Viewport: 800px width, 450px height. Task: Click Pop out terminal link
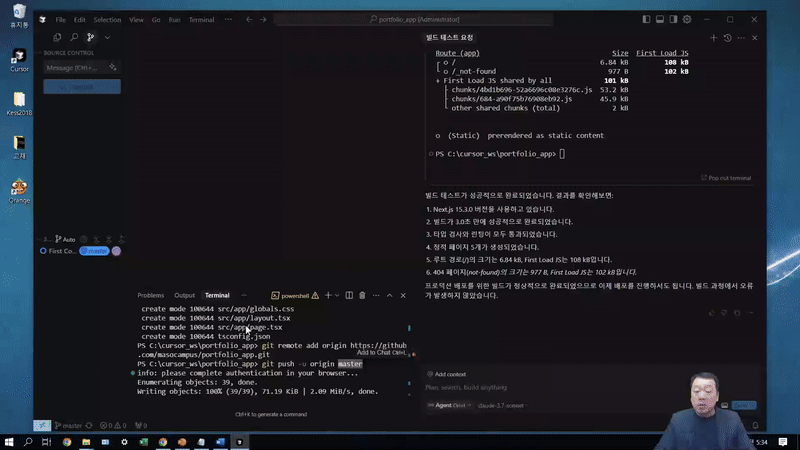(726, 178)
